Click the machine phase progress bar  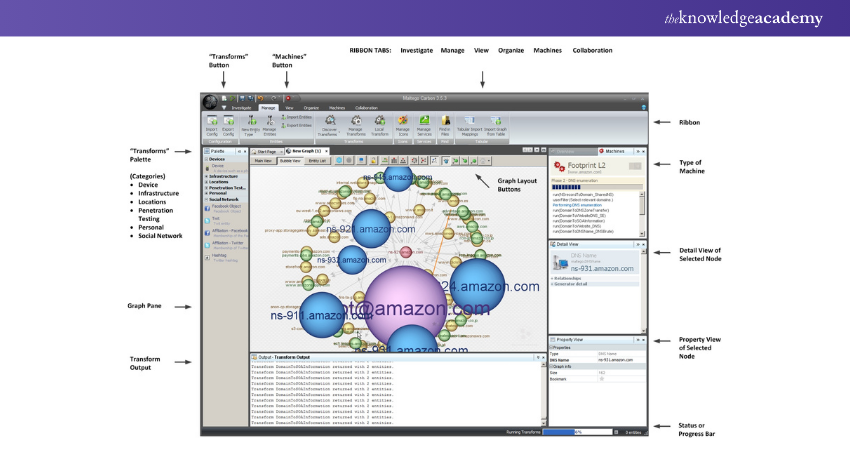596,187
